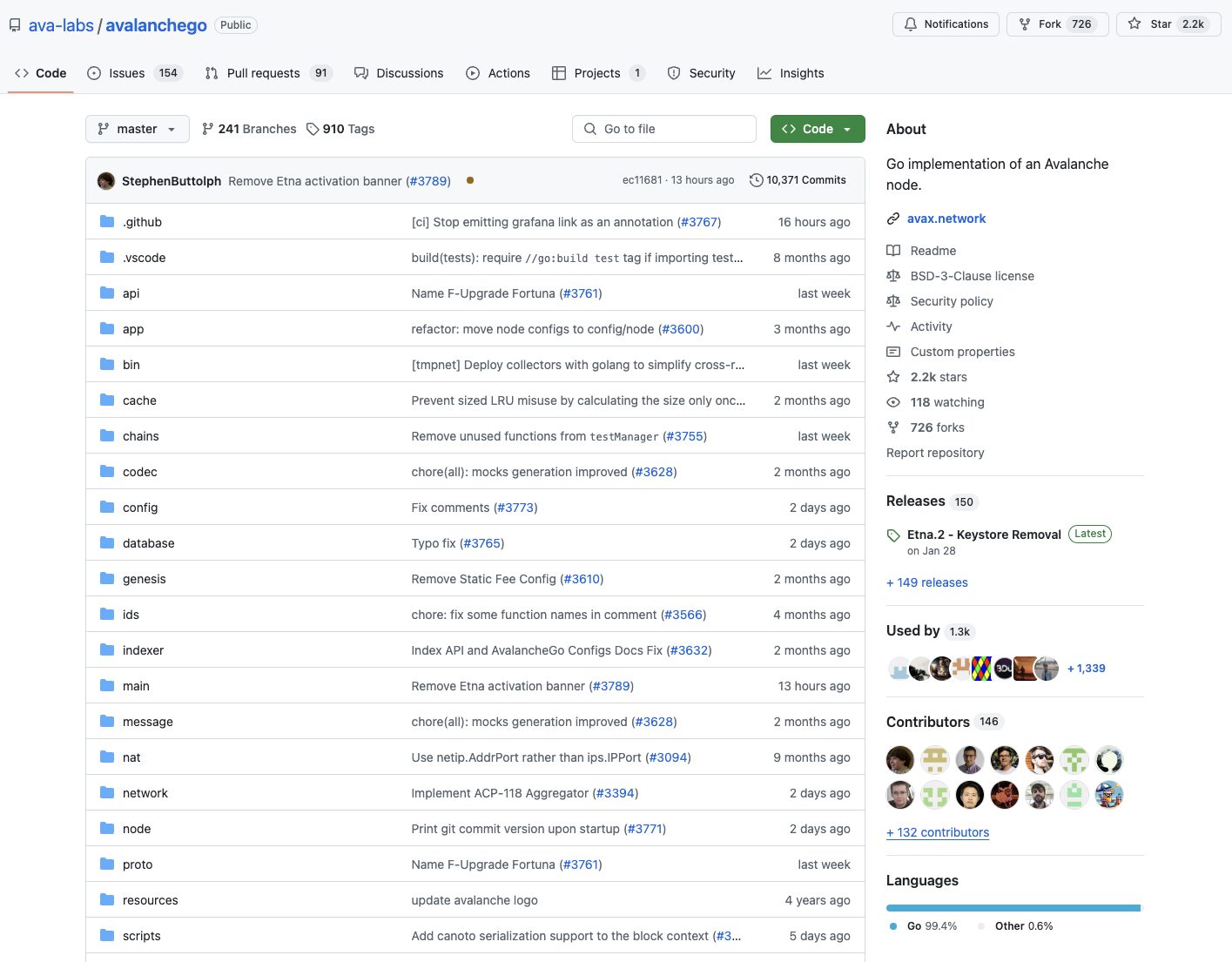This screenshot has width=1232, height=962.
Task: Switch to the Projects tab
Action: (599, 73)
